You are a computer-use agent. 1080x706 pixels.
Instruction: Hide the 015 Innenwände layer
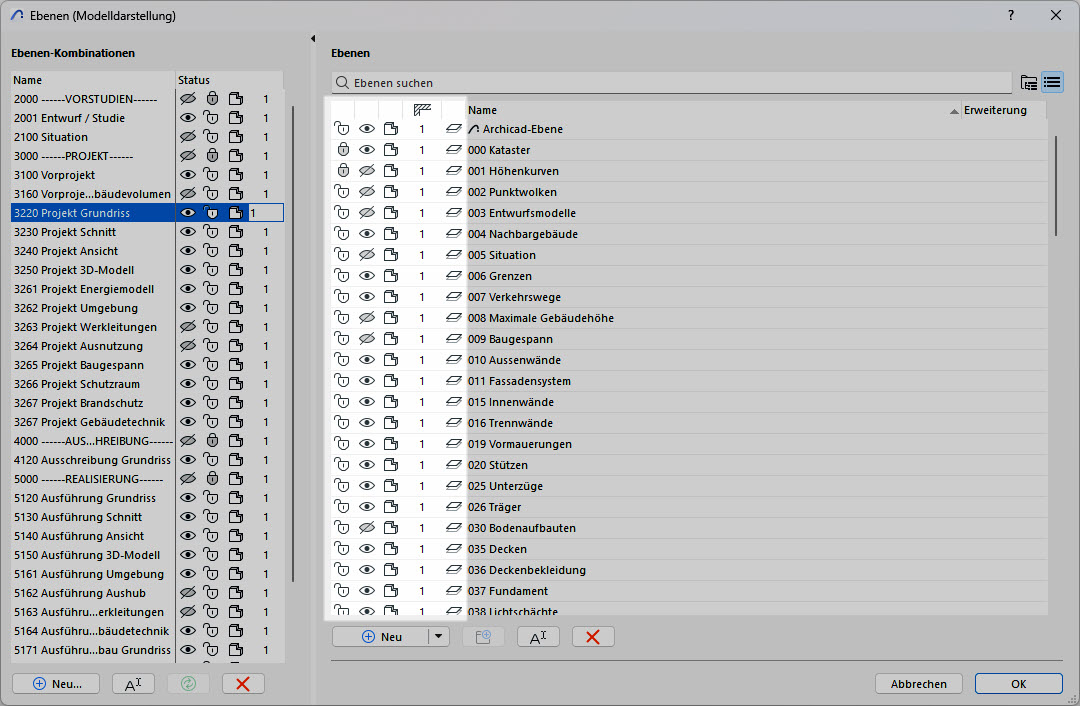(x=367, y=402)
